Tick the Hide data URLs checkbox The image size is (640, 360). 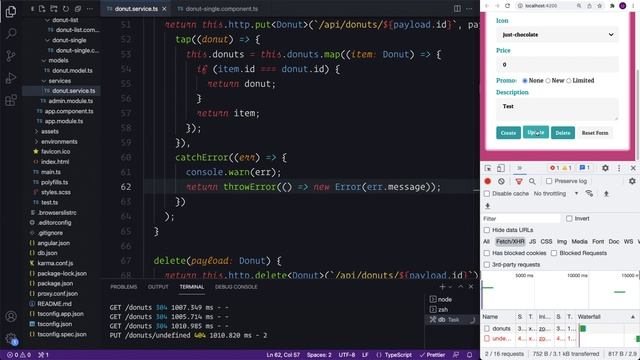[x=487, y=230]
